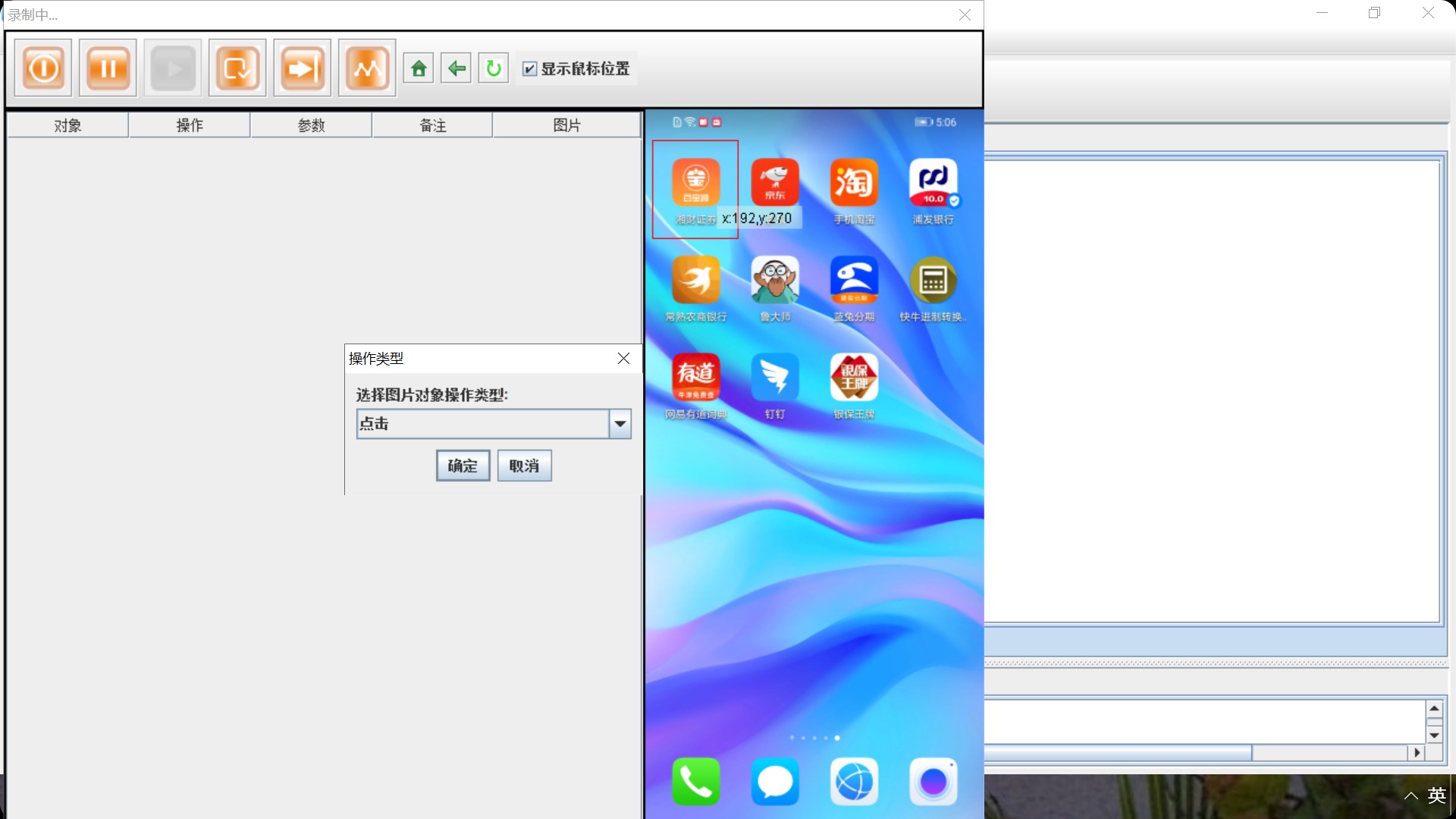Click the 取消 button
This screenshot has width=1456, height=819.
click(524, 465)
